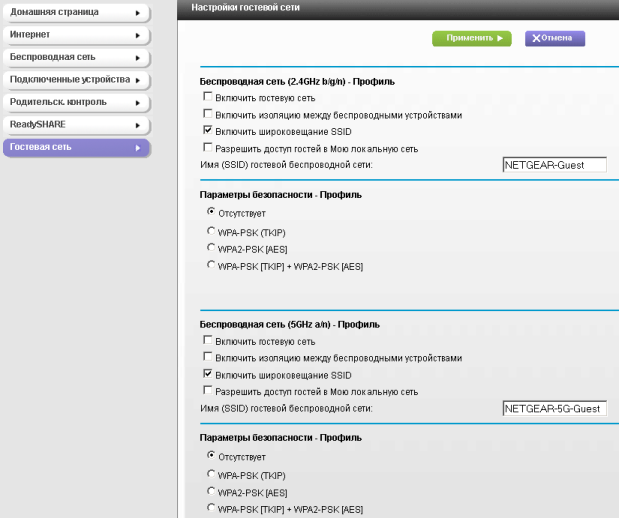Screen dimensions: 619x518
Task: Click the X icon on Отмена button
Action: 536,38
